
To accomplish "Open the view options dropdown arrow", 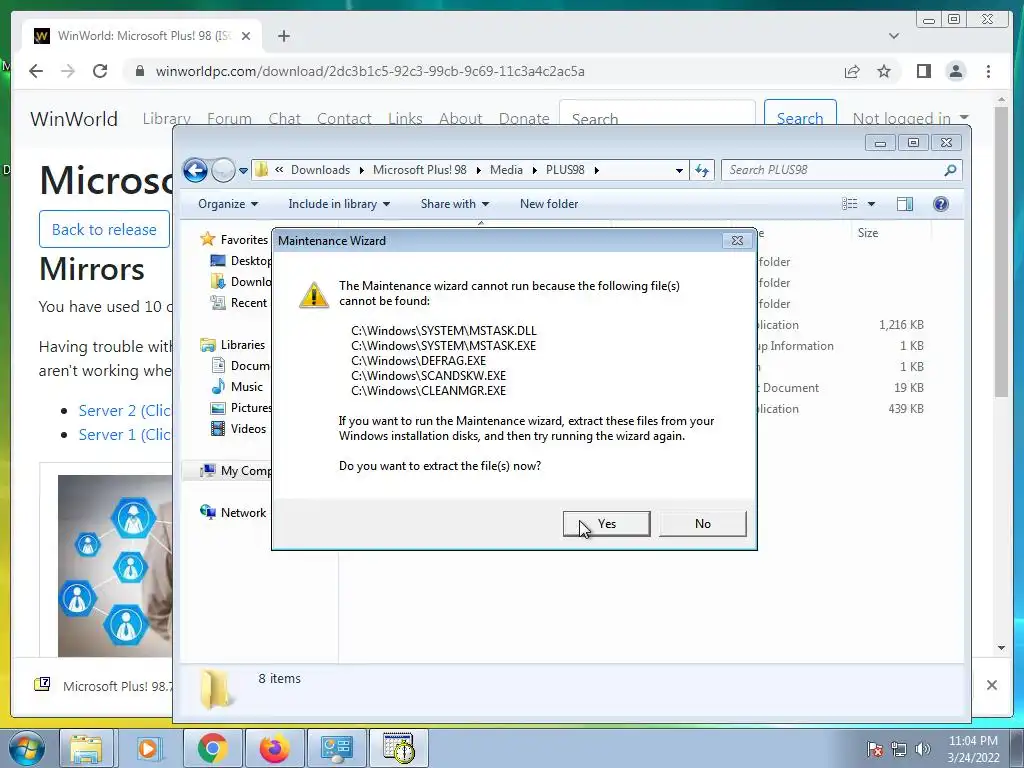I will tap(871, 204).
